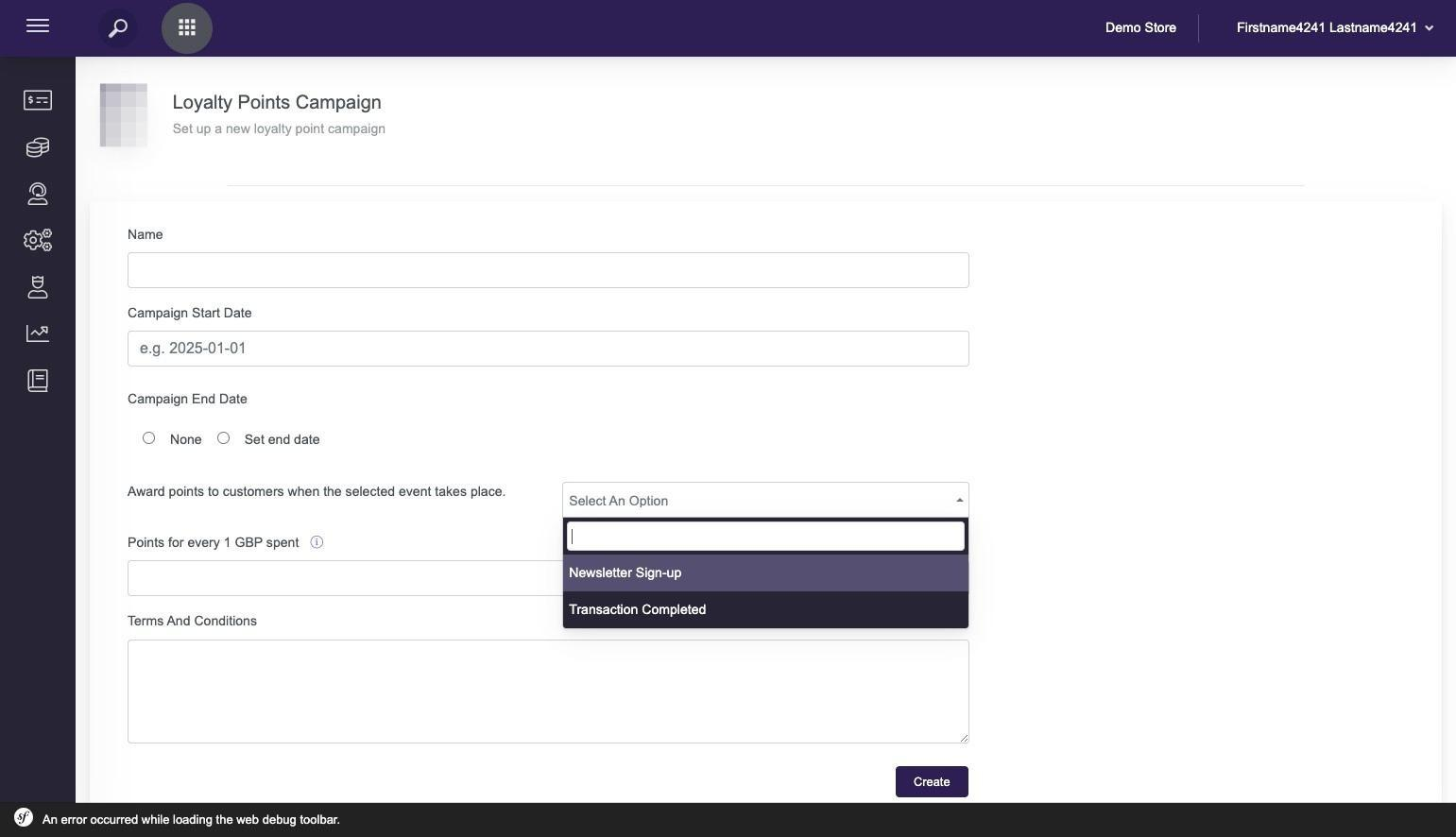The width and height of the screenshot is (1456, 837).
Task: Open the apps grid launcher
Action: [187, 28]
